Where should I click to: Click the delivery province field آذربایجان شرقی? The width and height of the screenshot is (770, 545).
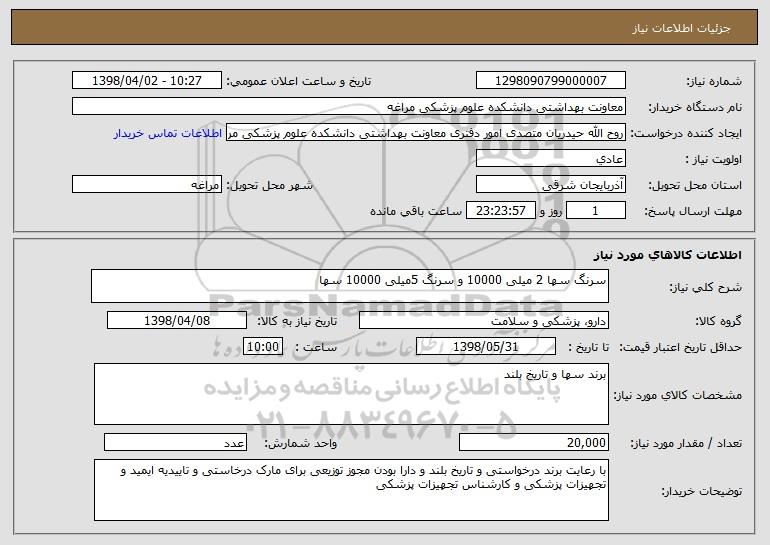[x=550, y=185]
